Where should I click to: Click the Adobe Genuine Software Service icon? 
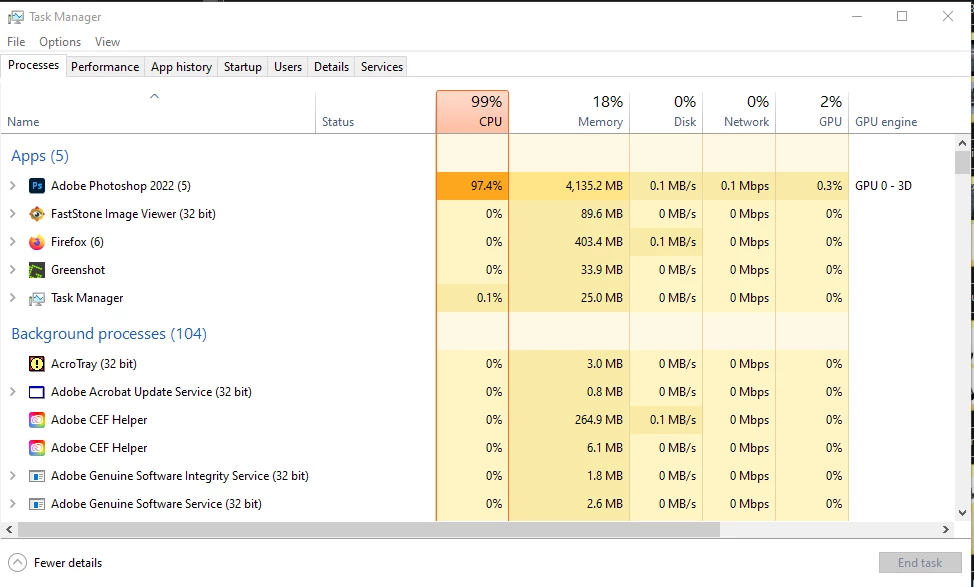[37, 504]
